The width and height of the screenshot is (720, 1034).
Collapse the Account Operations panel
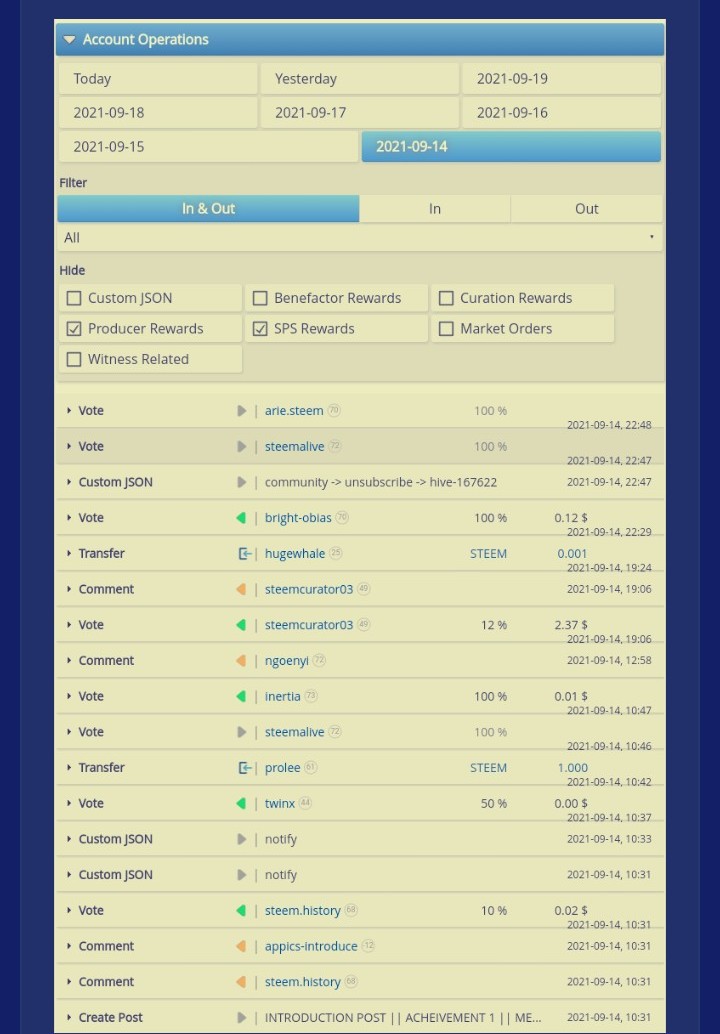tap(359, 40)
